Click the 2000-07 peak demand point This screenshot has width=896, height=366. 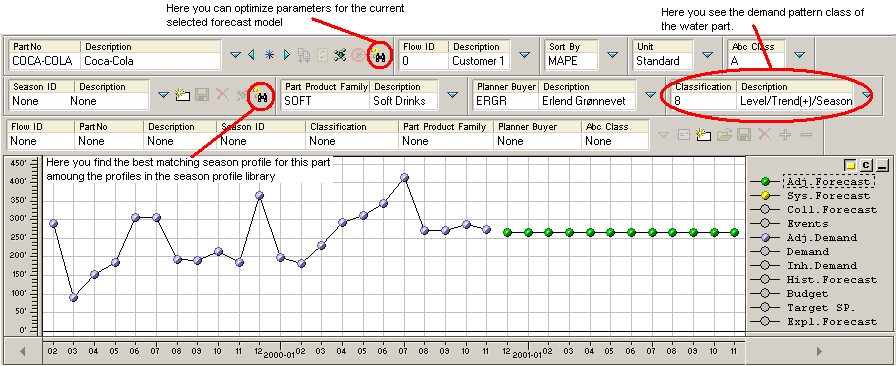404,178
